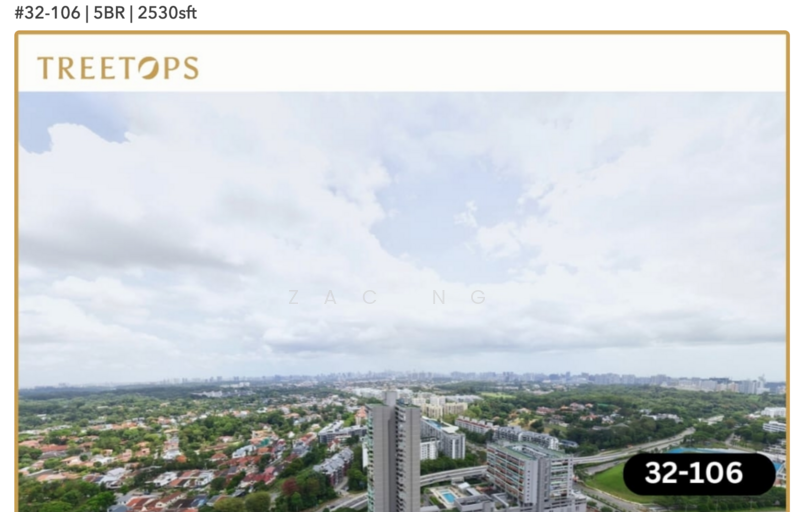Click the mid-rise apartment block right of tower
Screen dimensions: 800x512
529,473
